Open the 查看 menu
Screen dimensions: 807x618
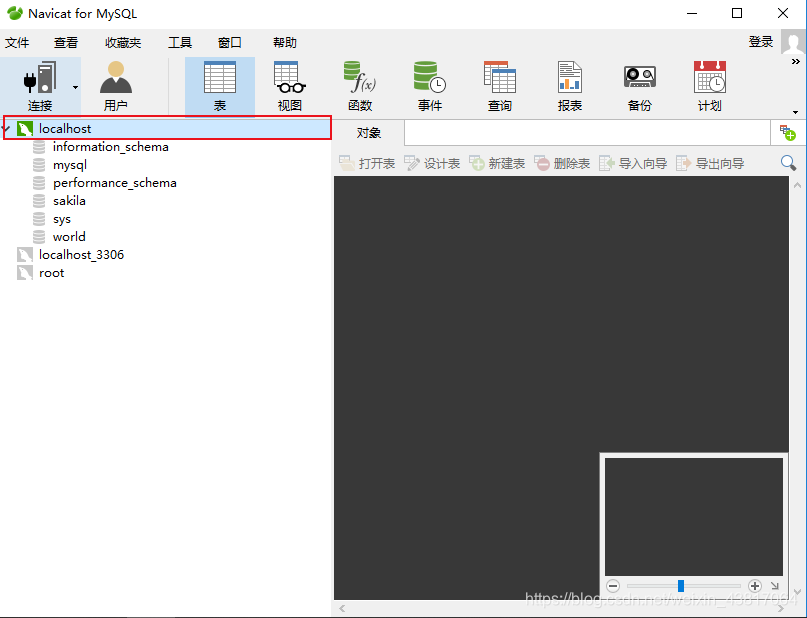[66, 43]
